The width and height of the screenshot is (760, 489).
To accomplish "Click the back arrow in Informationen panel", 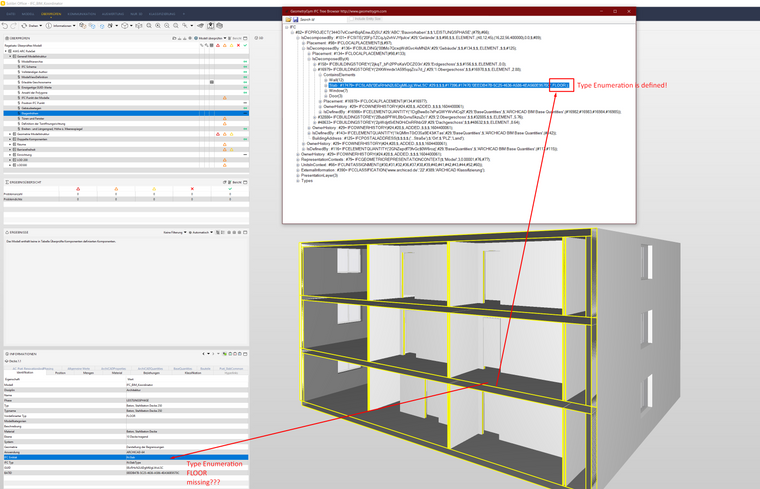I will (x=203, y=354).
